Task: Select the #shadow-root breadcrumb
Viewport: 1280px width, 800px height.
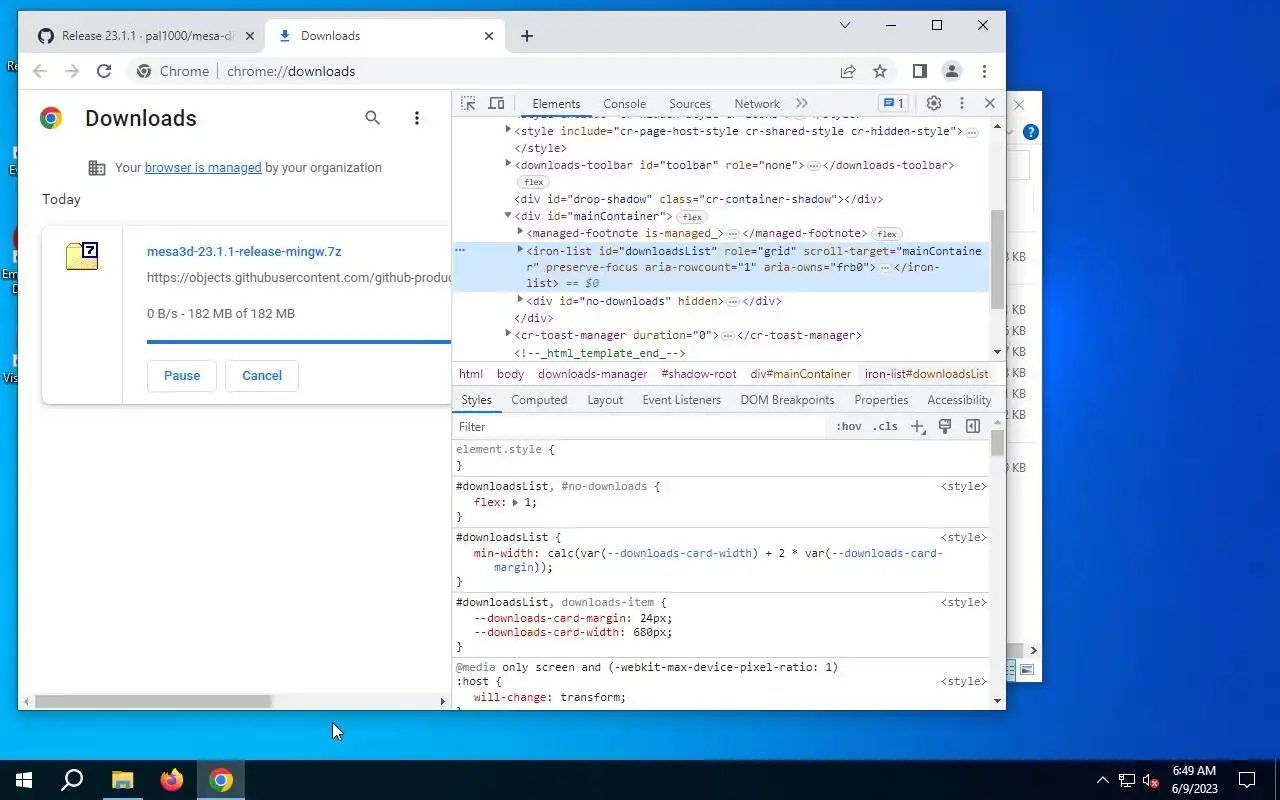Action: [699, 374]
